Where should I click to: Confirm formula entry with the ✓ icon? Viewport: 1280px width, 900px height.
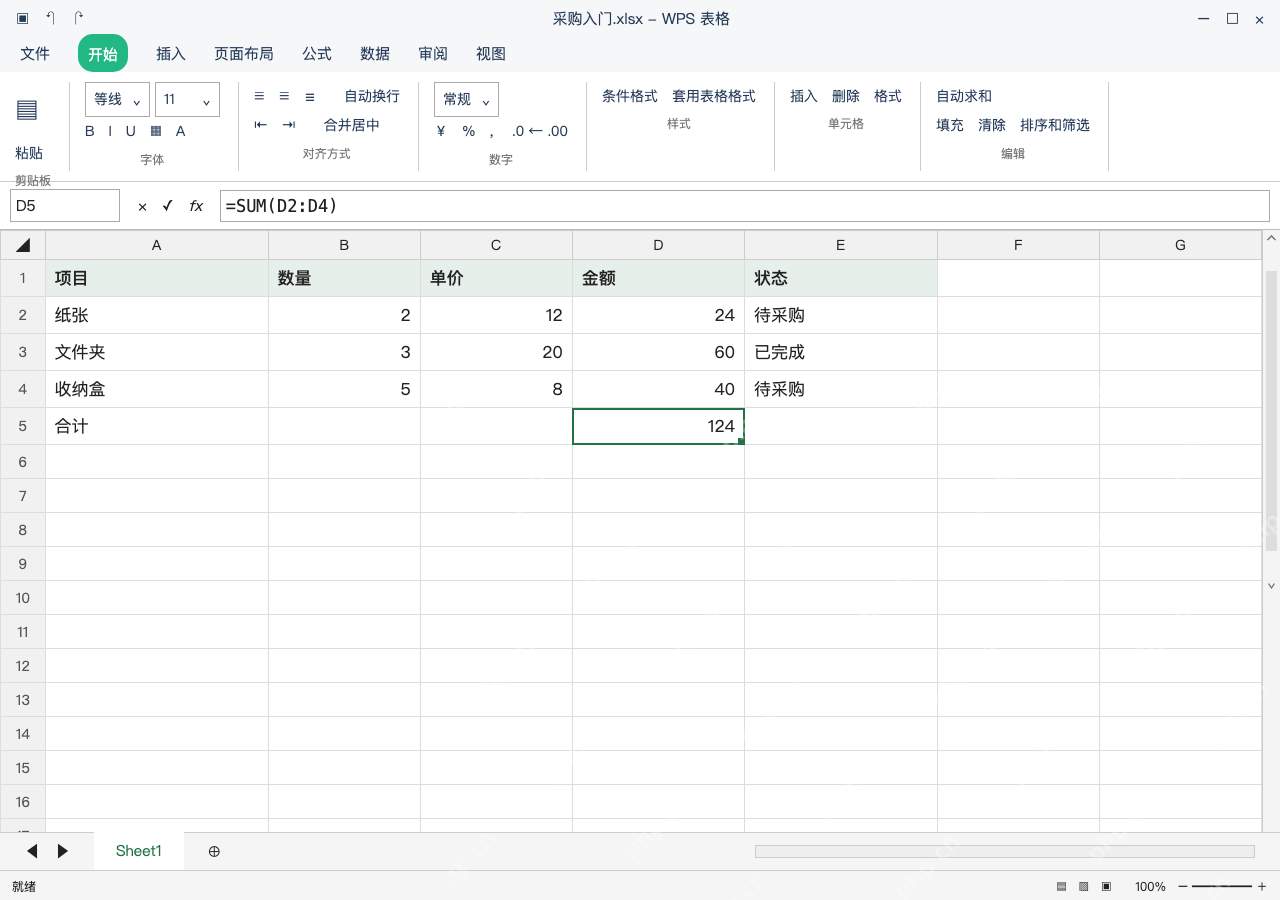168,206
